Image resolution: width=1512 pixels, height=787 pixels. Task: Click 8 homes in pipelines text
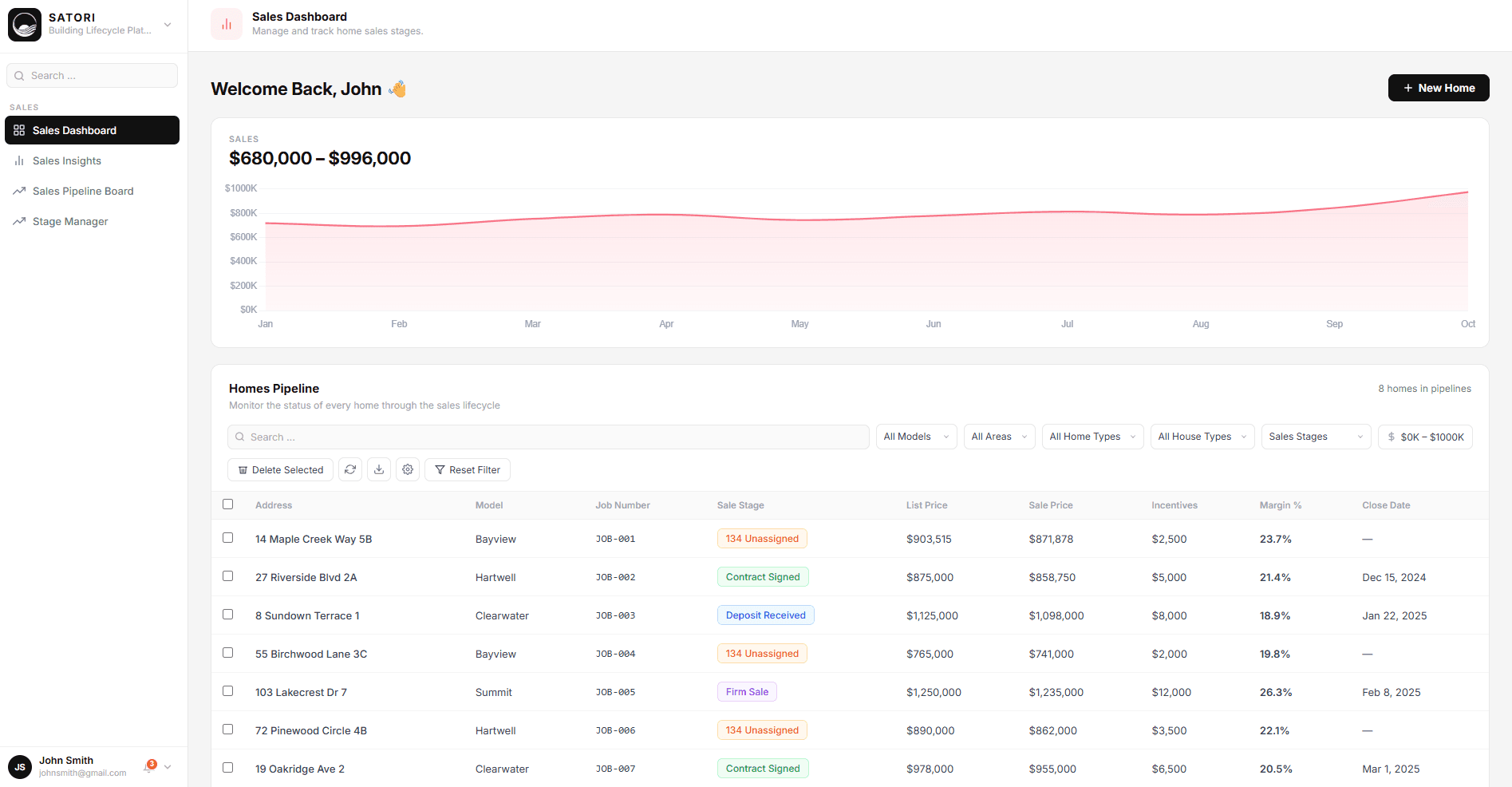(1425, 389)
